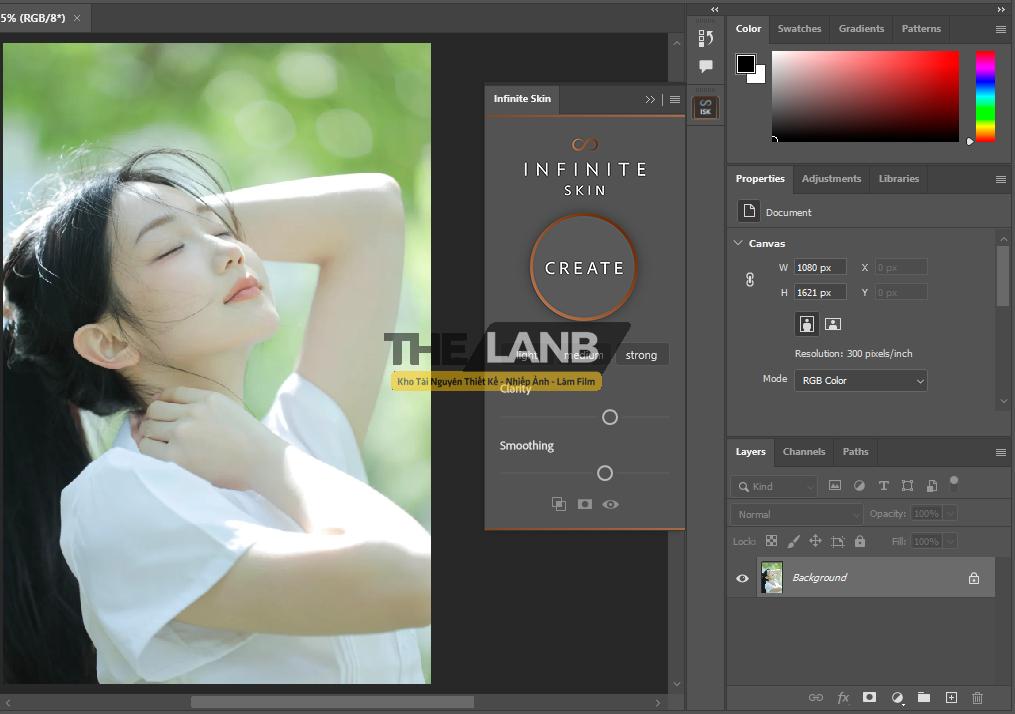Viewport: 1015px width, 714px height.
Task: Open the Comments panel icon
Action: click(x=705, y=67)
